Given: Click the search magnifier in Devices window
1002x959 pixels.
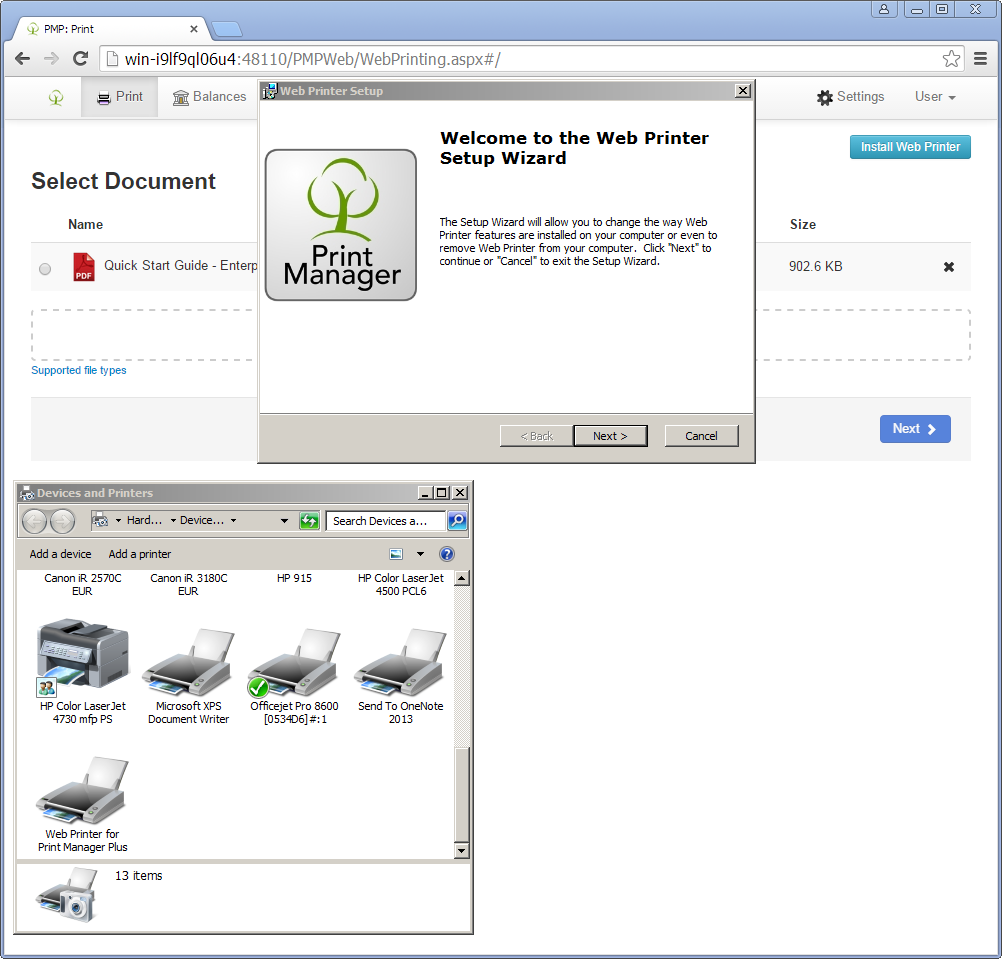Looking at the screenshot, I should (457, 521).
